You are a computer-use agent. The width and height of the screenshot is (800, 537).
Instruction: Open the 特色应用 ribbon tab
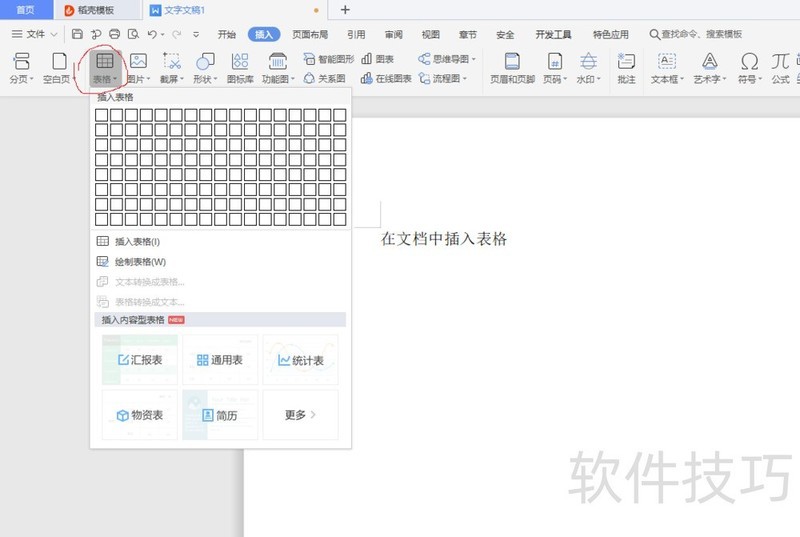tap(611, 34)
